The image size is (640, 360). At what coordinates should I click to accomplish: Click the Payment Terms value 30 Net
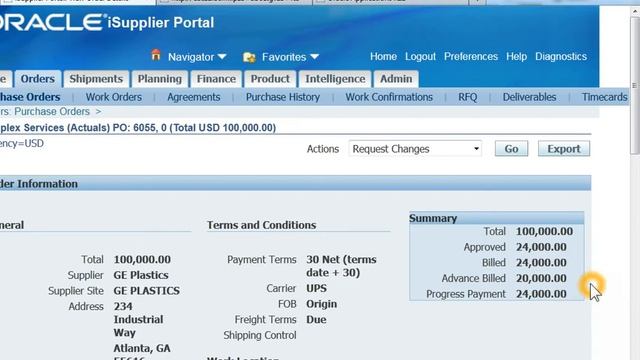coord(341,266)
